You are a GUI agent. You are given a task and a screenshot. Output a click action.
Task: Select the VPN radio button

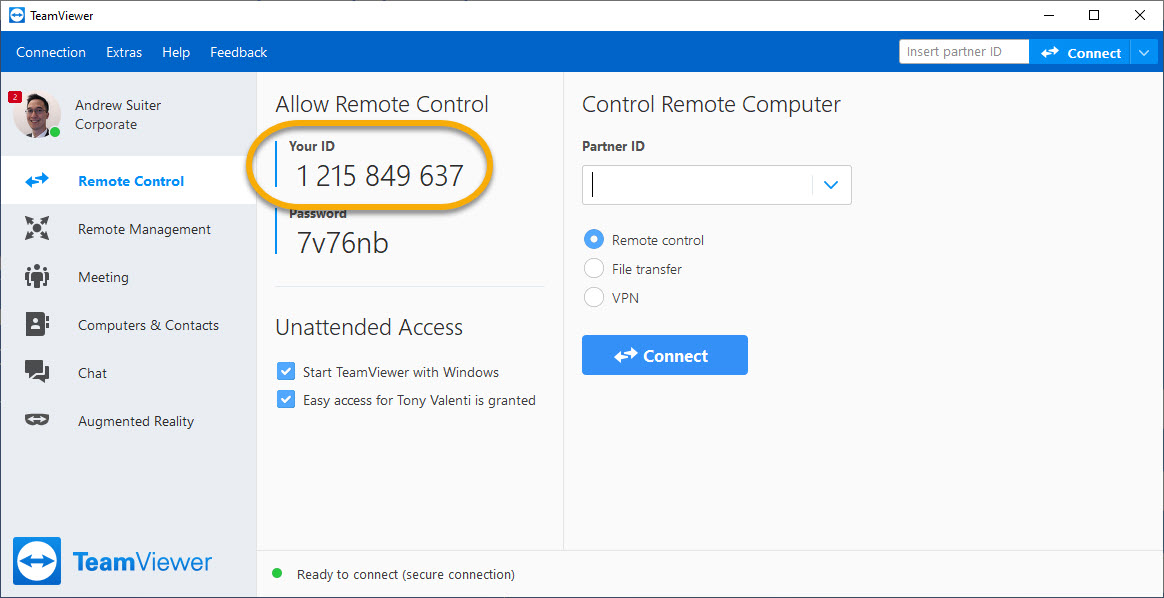coord(594,298)
